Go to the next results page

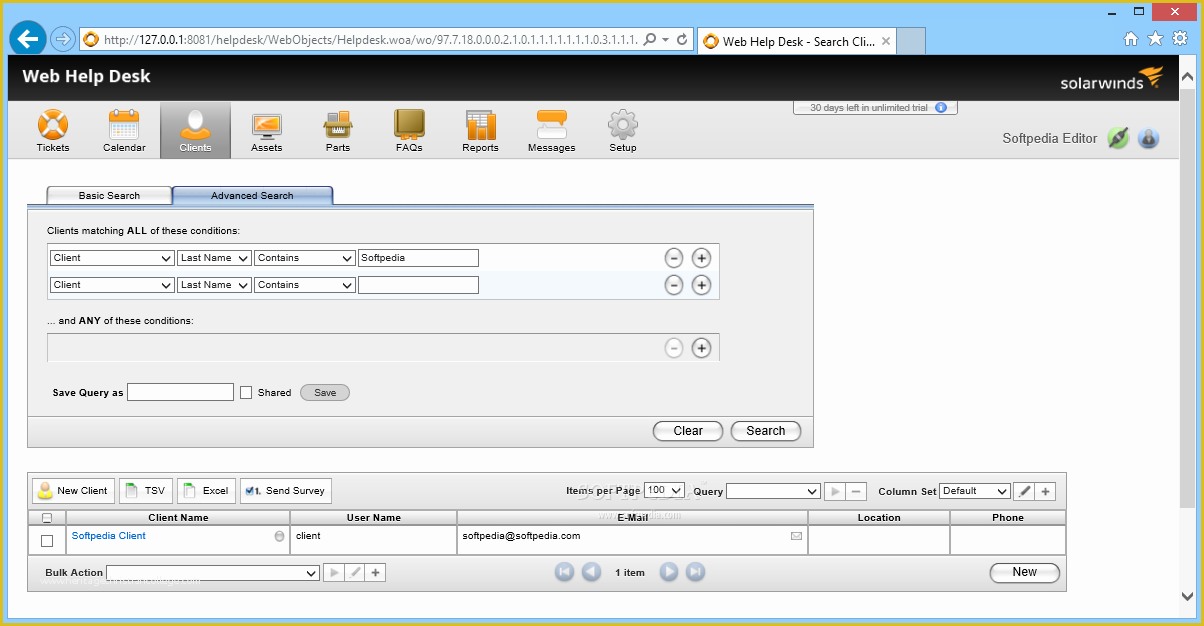tap(669, 572)
